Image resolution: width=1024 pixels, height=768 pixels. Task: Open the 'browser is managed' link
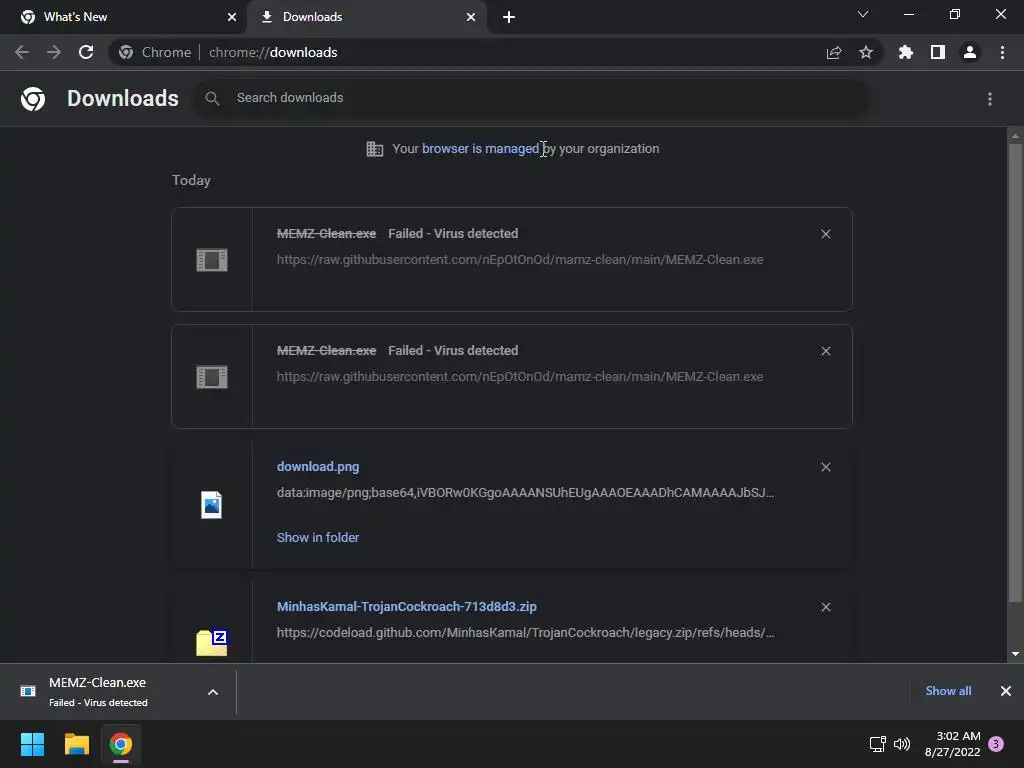tap(480, 149)
